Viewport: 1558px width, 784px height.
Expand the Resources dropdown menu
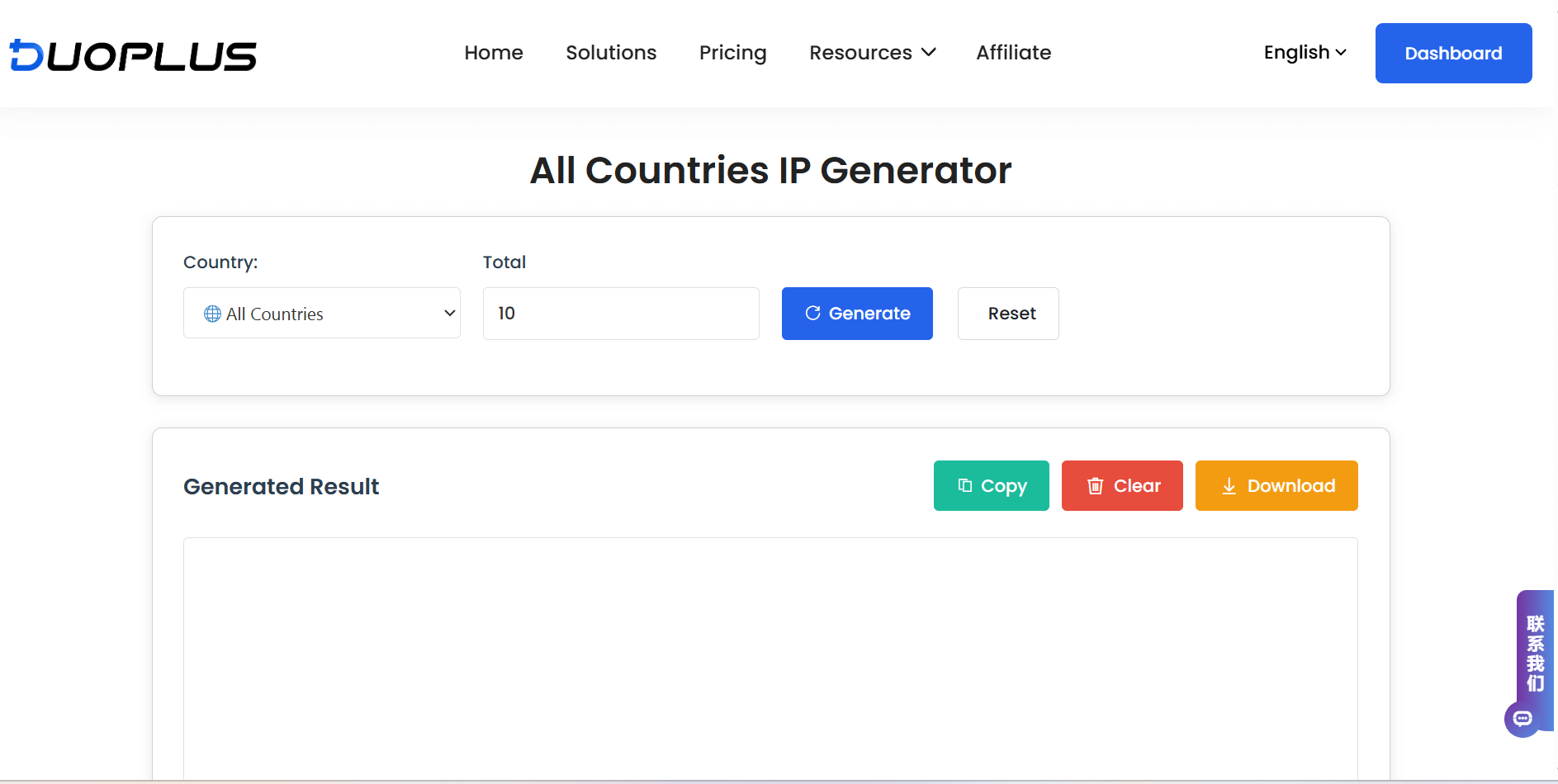pyautogui.click(x=873, y=53)
